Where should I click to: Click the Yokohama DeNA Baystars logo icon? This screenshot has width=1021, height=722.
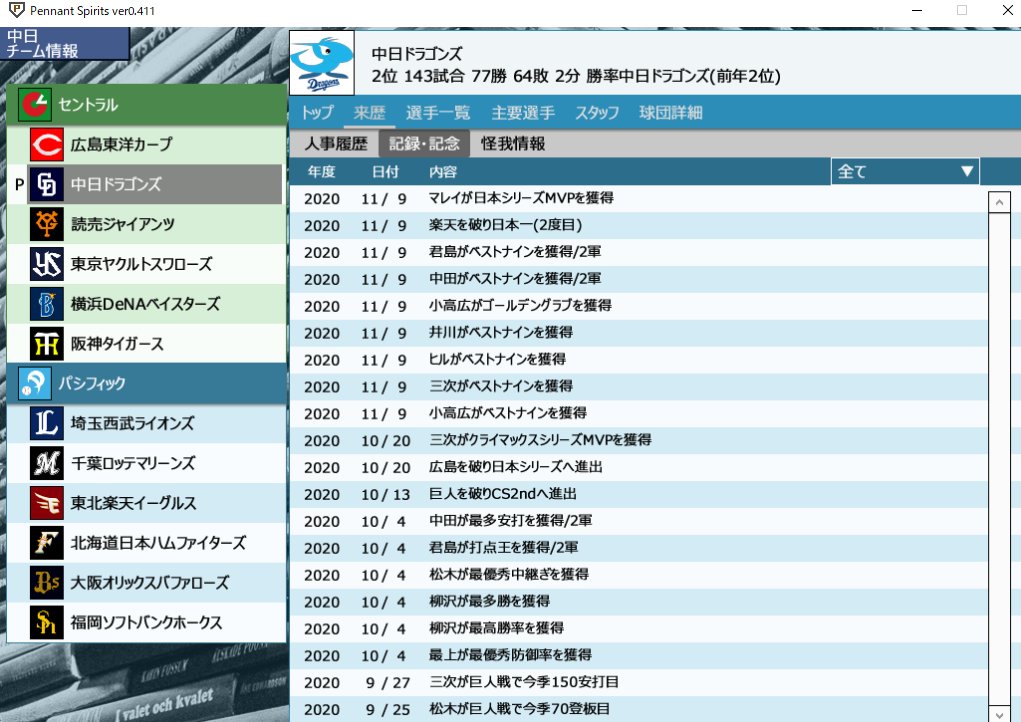(x=47, y=304)
